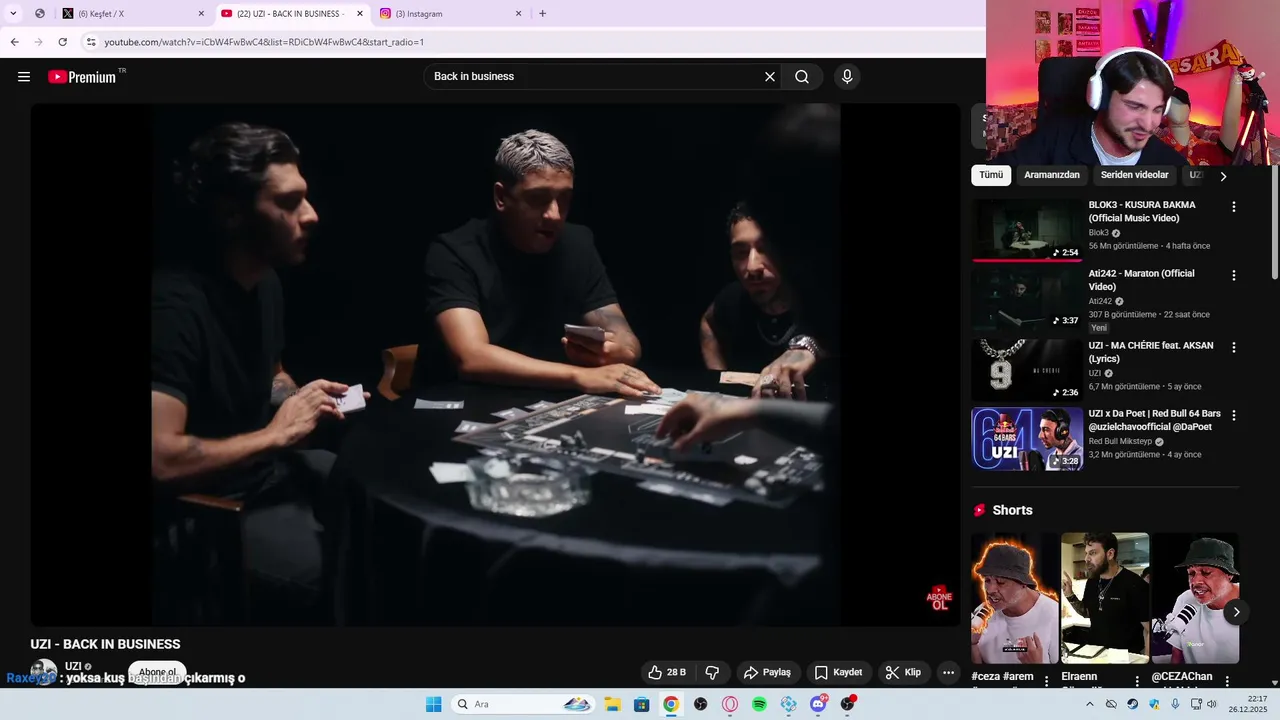Save video with Kaydet button
The width and height of the screenshot is (1280, 720).
pos(838,672)
